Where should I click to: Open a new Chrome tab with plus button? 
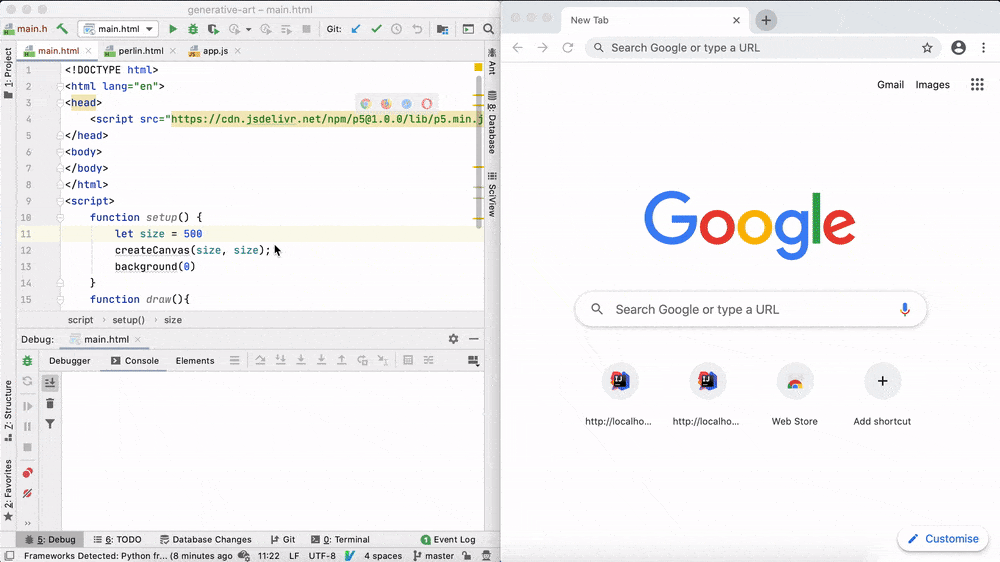(766, 20)
